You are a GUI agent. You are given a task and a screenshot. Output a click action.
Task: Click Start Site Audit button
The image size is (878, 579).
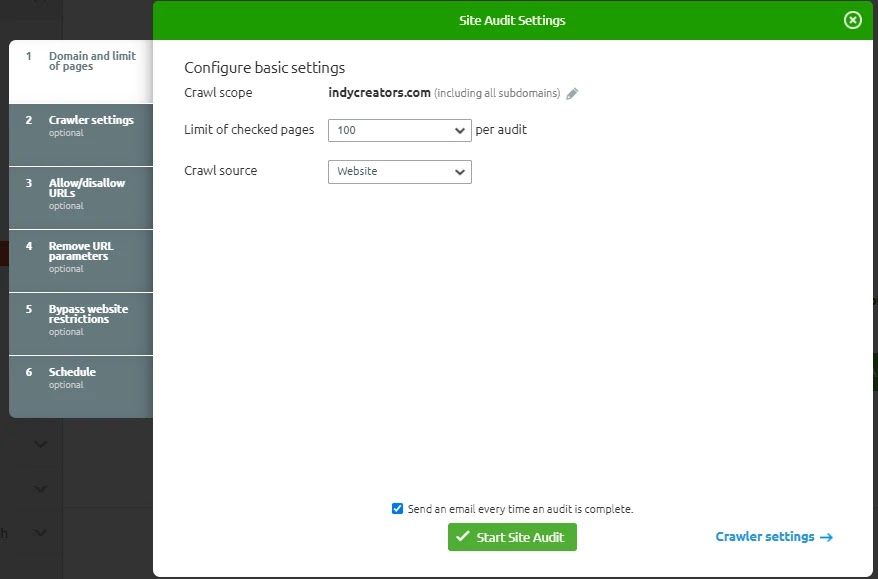point(512,536)
